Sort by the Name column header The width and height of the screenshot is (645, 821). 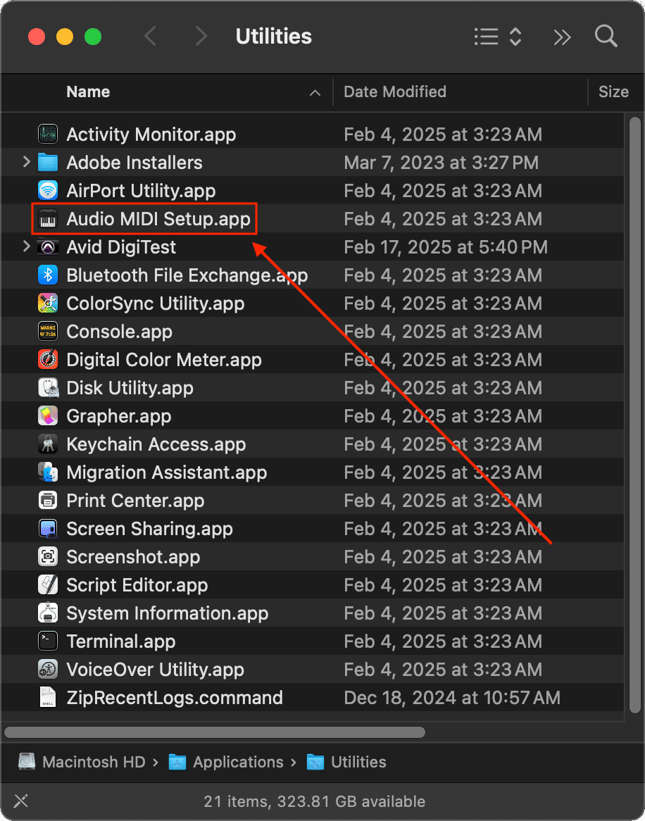click(88, 92)
